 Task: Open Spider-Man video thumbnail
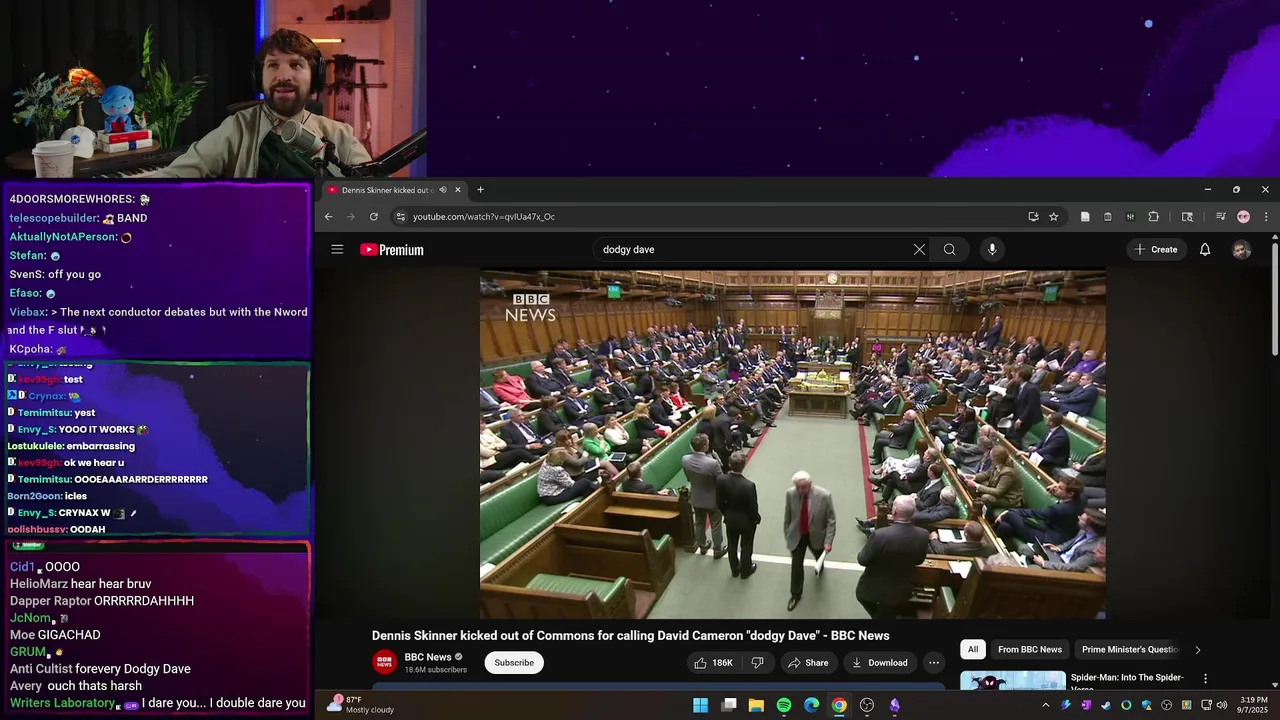tap(1013, 681)
